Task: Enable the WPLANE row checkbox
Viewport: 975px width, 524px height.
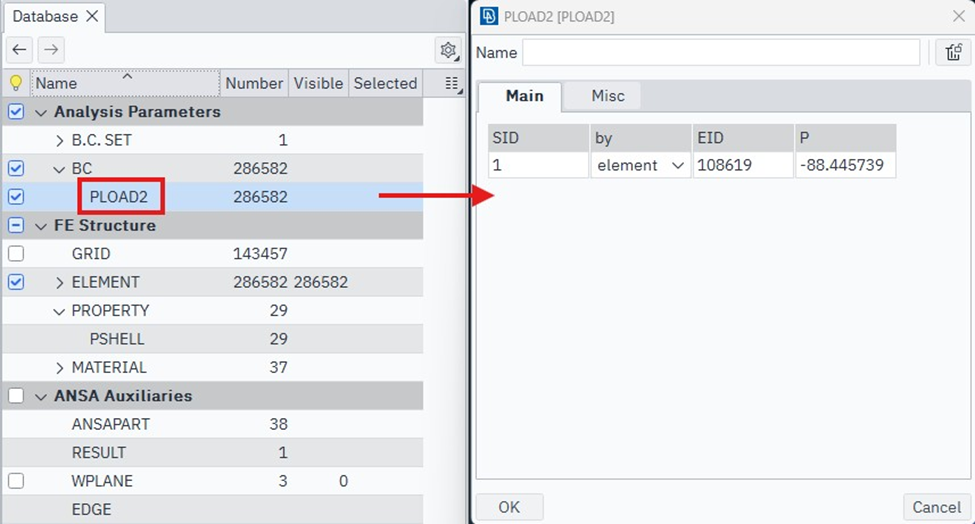Action: coord(16,481)
